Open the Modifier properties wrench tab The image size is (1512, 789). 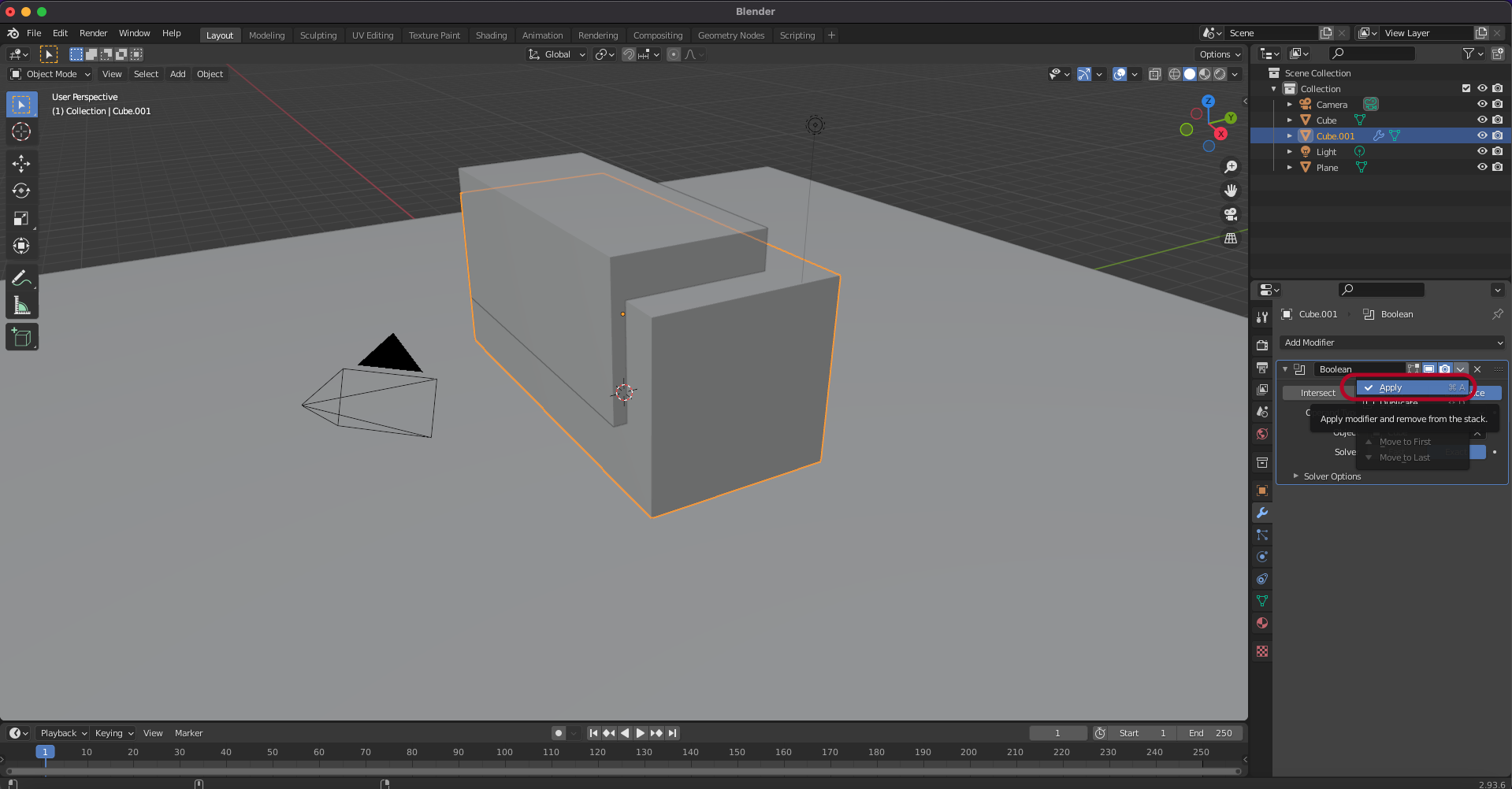(1262, 513)
